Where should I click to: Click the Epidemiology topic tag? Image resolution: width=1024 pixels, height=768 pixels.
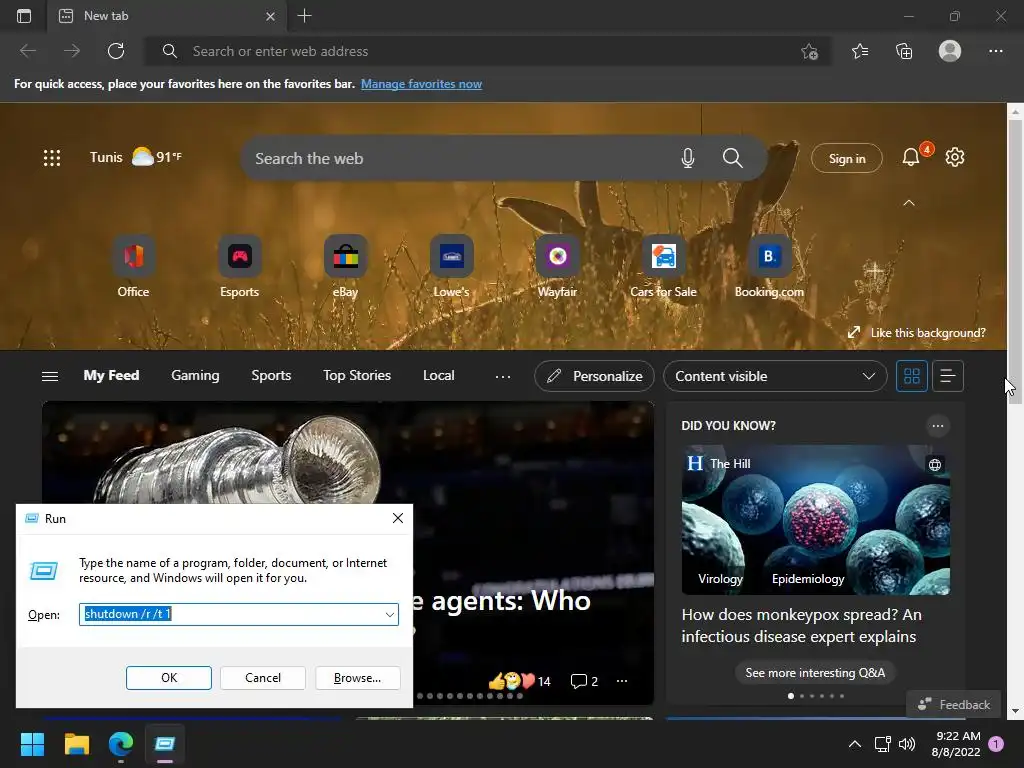(x=808, y=579)
